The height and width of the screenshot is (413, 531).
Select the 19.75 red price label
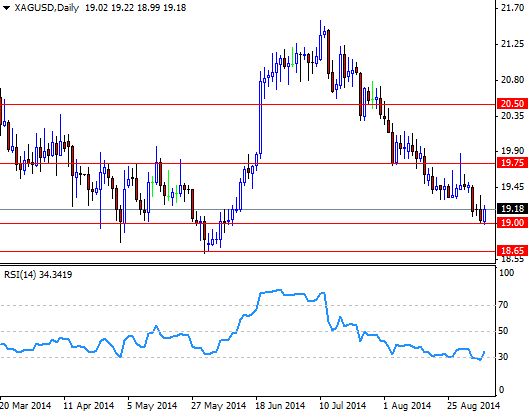pos(512,162)
